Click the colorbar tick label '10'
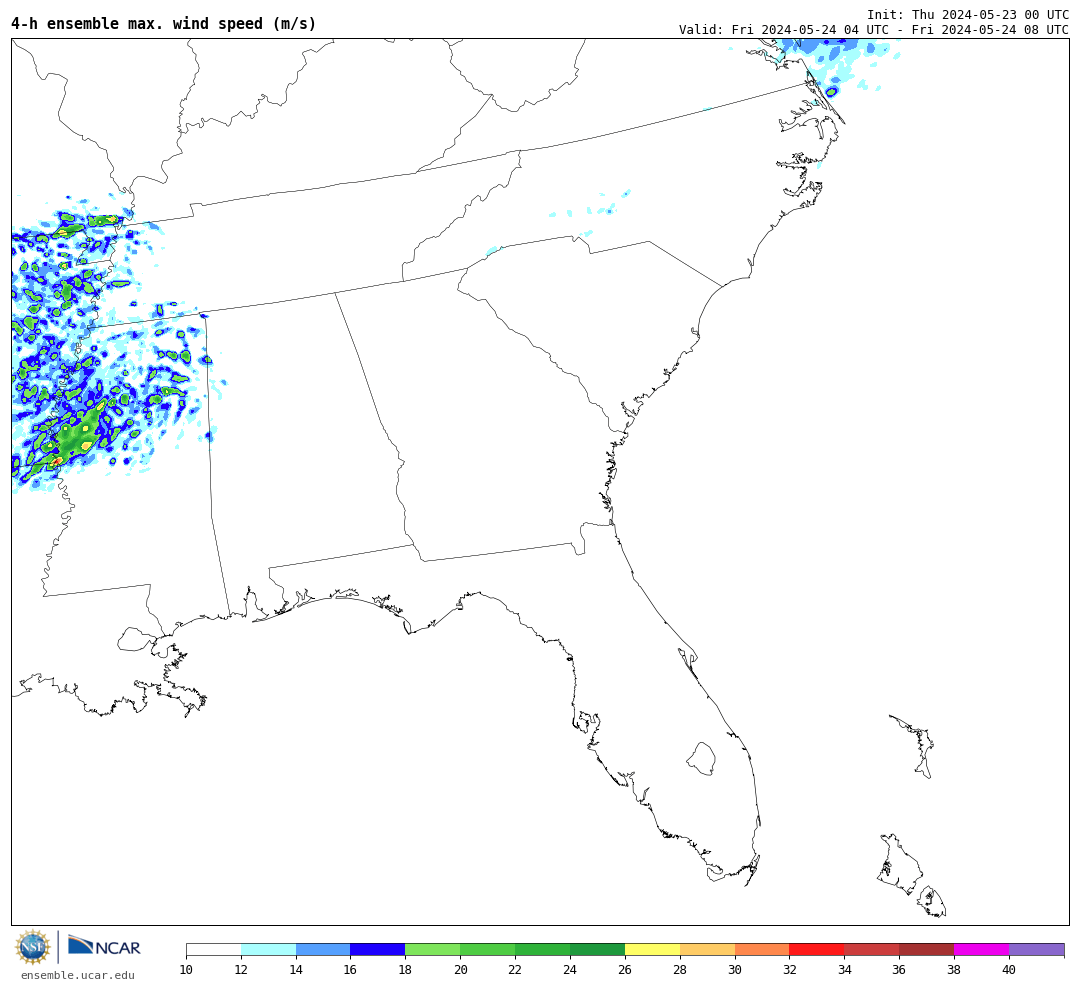The image size is (1080, 988). tap(186, 970)
